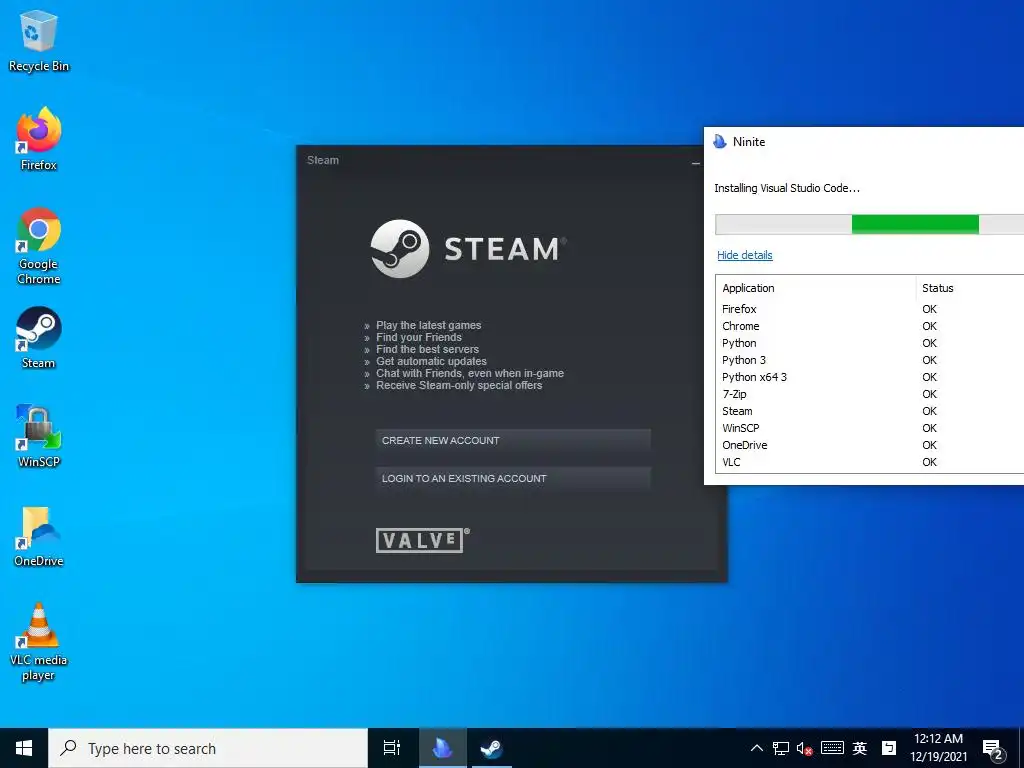The width and height of the screenshot is (1024, 768).
Task: Select the OneDrive desktop shortcut
Action: 39,536
